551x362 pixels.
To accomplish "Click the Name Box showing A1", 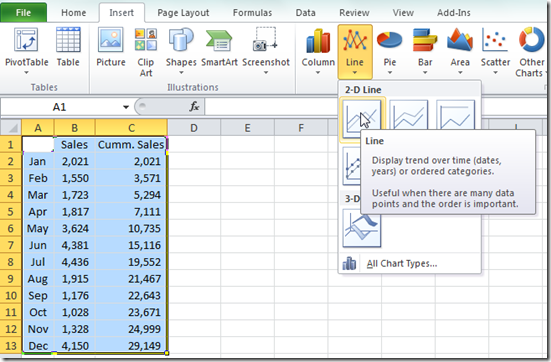I will (60, 107).
